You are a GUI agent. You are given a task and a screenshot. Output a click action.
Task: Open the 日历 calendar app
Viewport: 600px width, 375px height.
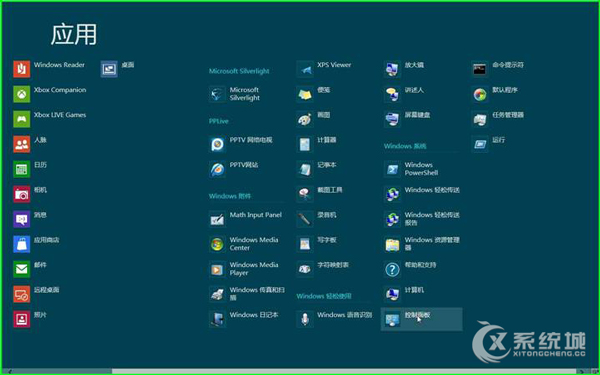pos(30,169)
